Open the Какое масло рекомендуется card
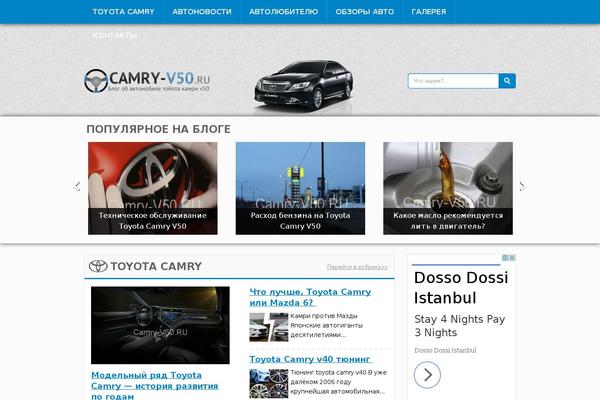The image size is (600, 400). 448,188
